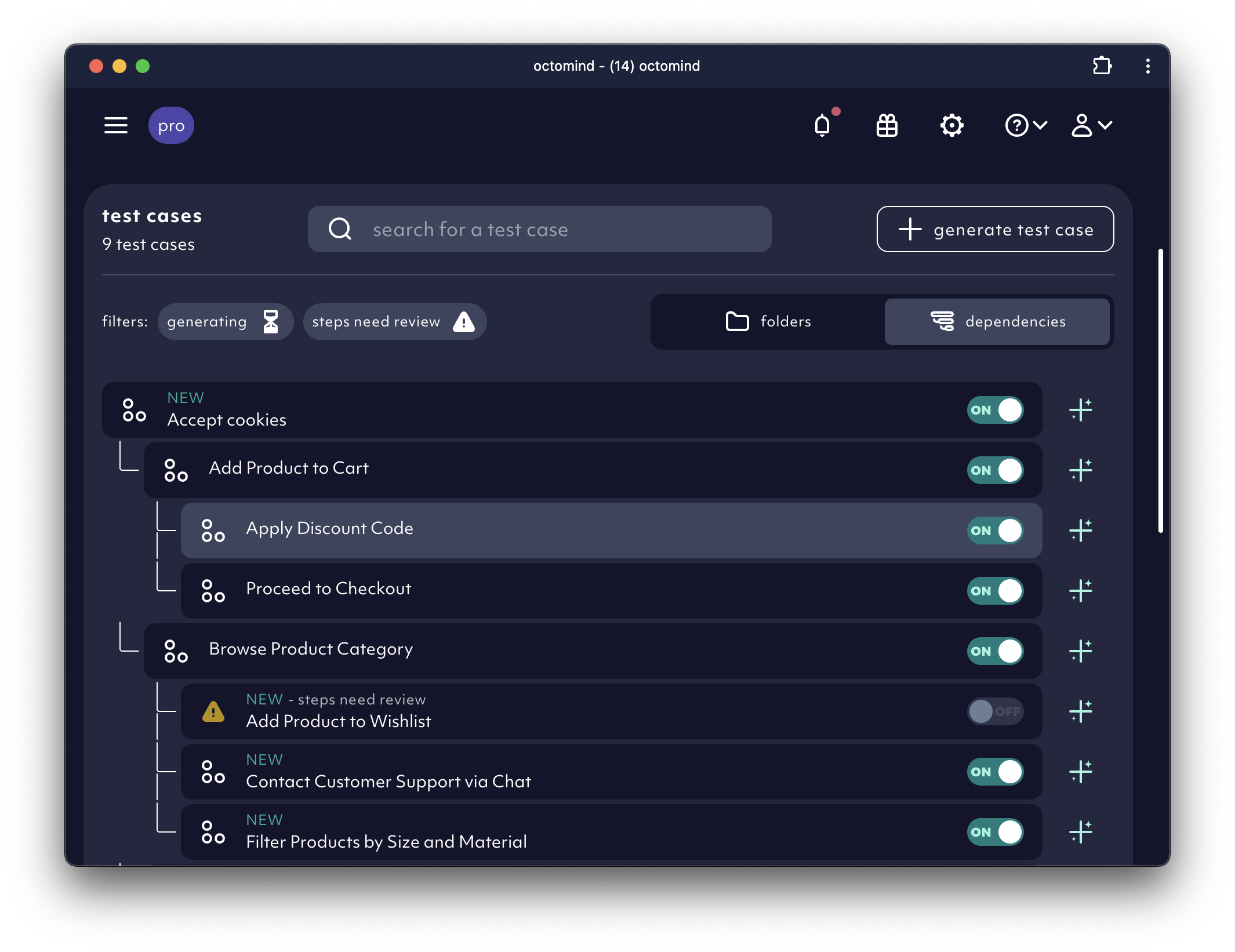Click the sparkle dependency icon beside Filter Products row

click(x=1081, y=832)
